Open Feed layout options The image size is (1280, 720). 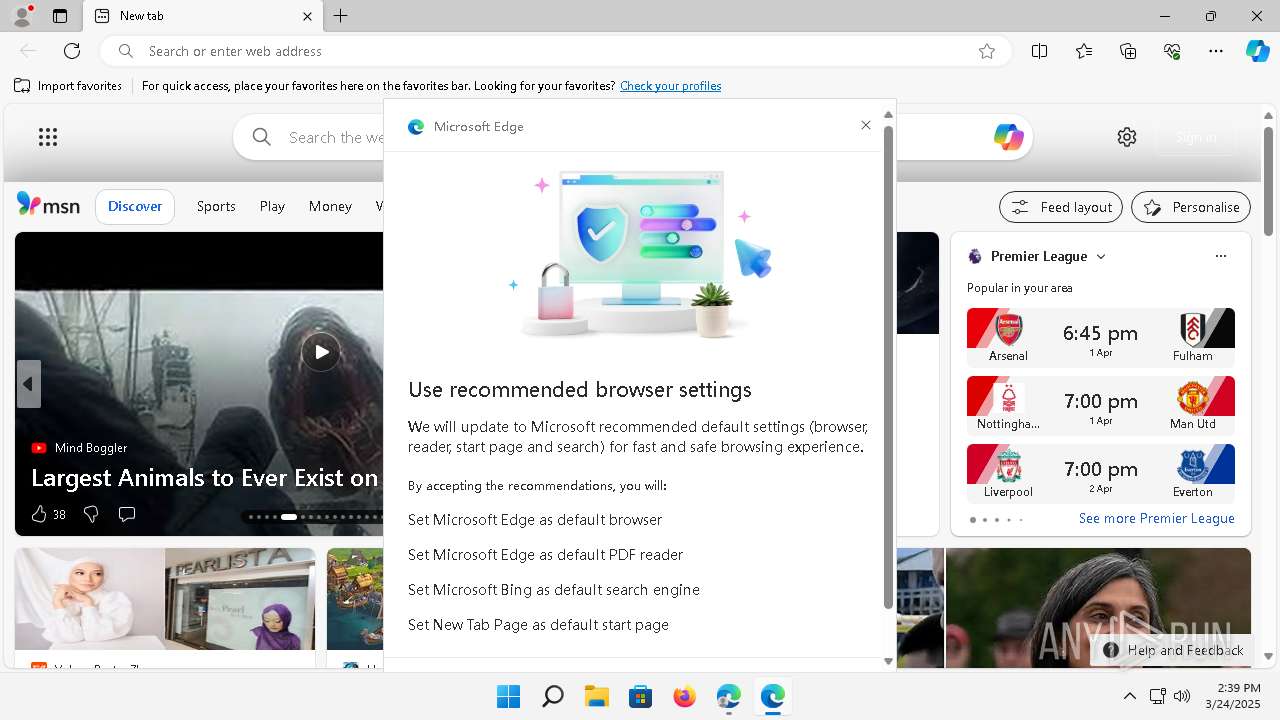pos(1061,207)
